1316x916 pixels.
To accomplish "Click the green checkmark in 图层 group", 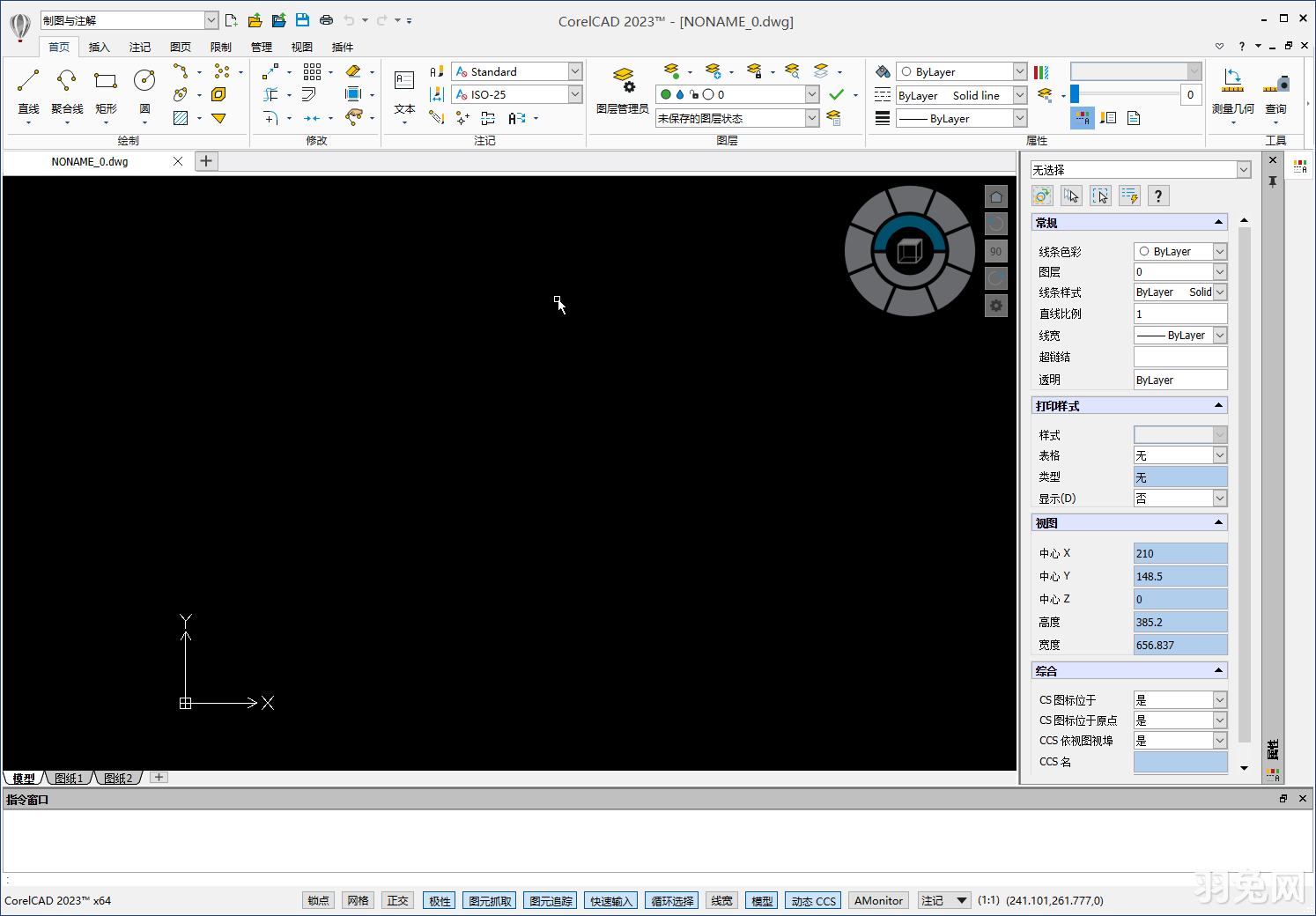I will click(836, 94).
